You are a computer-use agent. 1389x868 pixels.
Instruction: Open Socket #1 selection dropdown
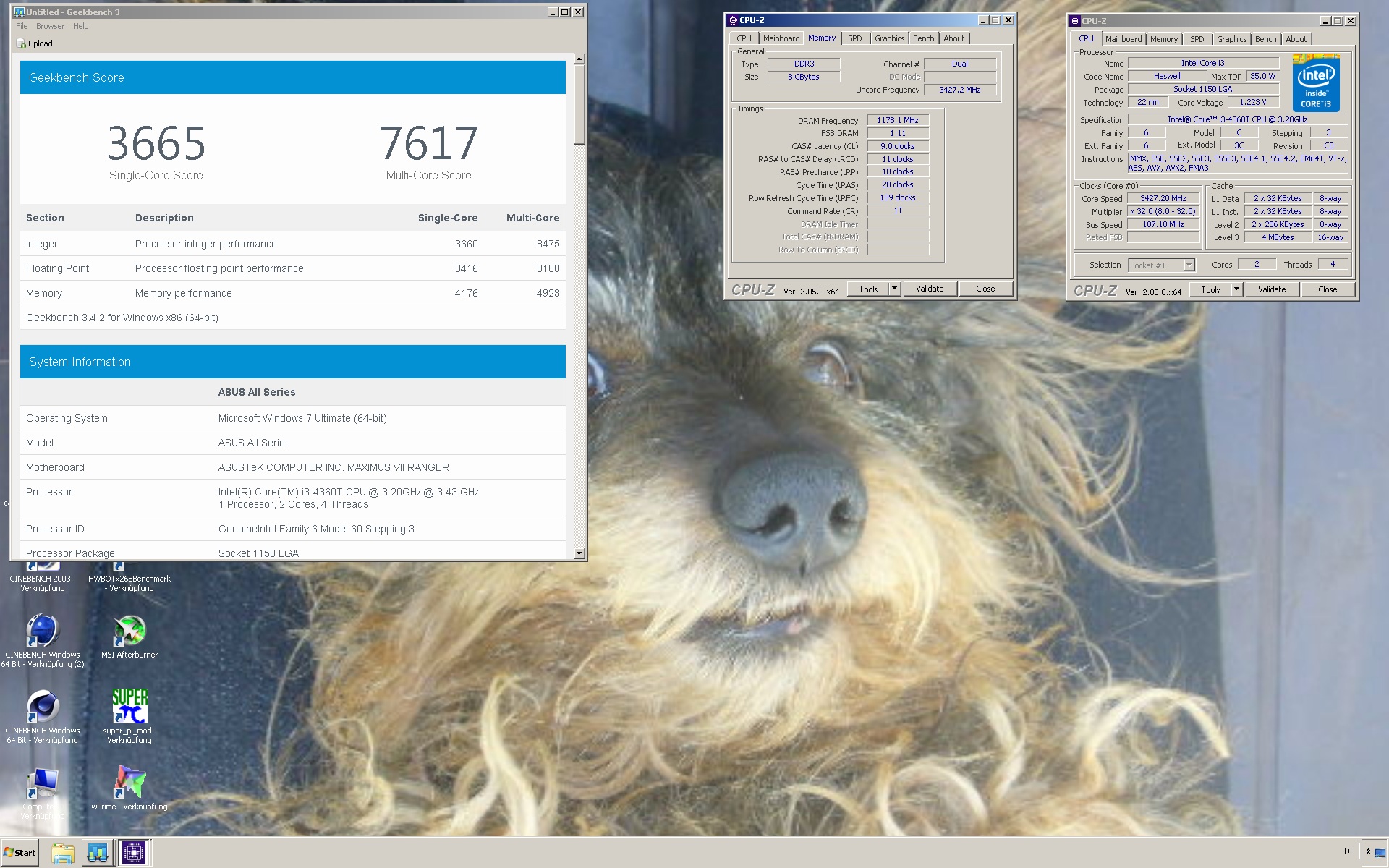(x=1161, y=265)
